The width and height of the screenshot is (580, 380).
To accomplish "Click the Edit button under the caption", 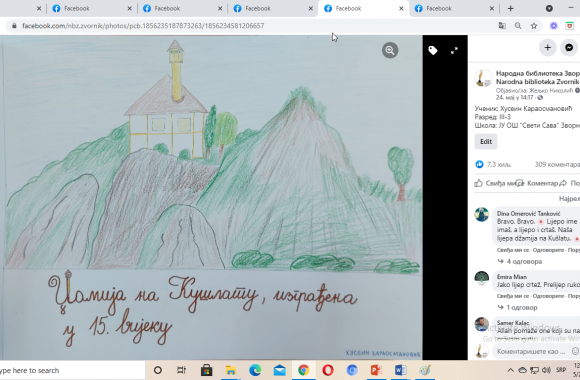I will (486, 142).
